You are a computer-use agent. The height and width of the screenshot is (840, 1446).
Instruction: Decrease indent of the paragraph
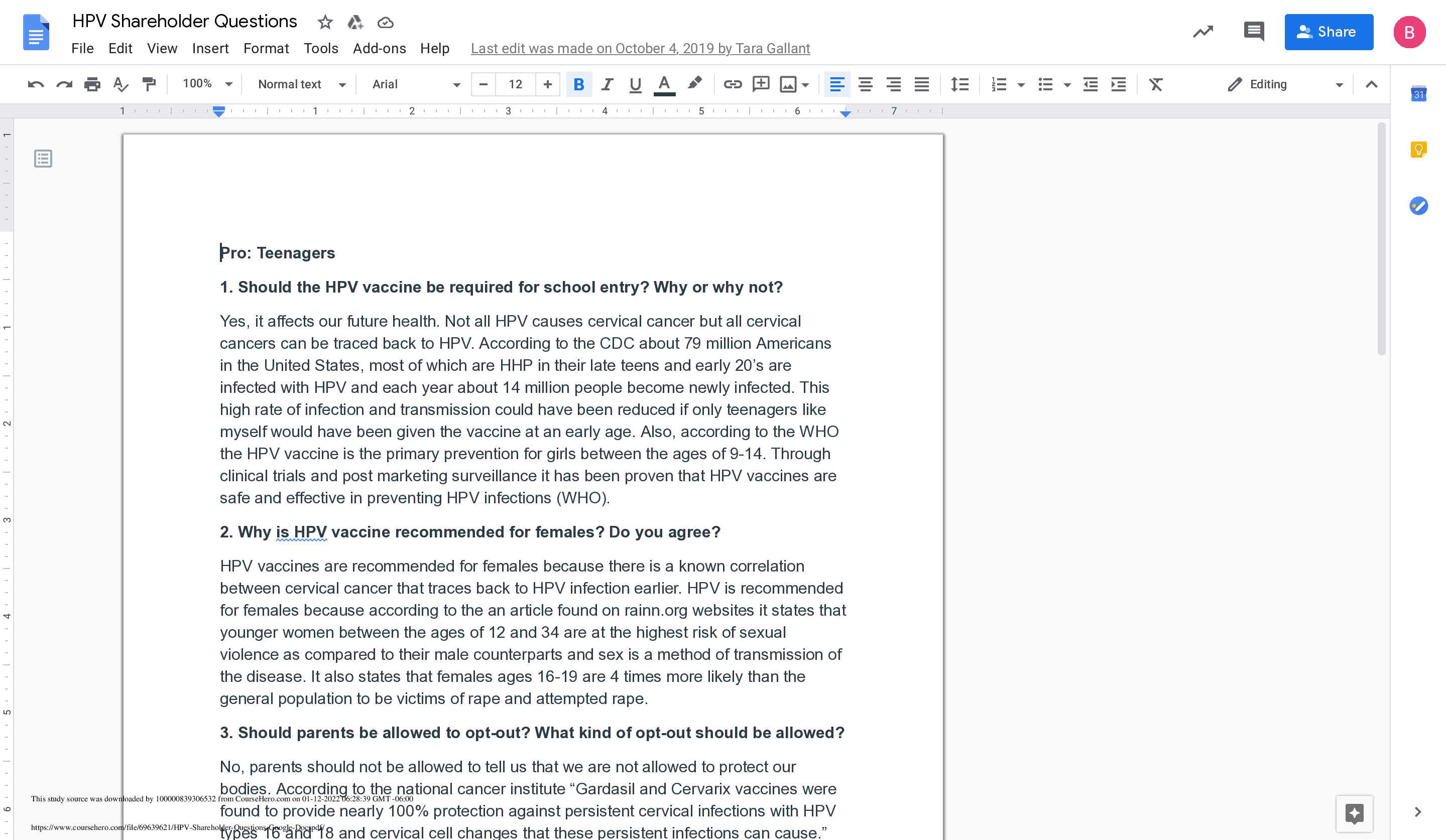[x=1090, y=84]
